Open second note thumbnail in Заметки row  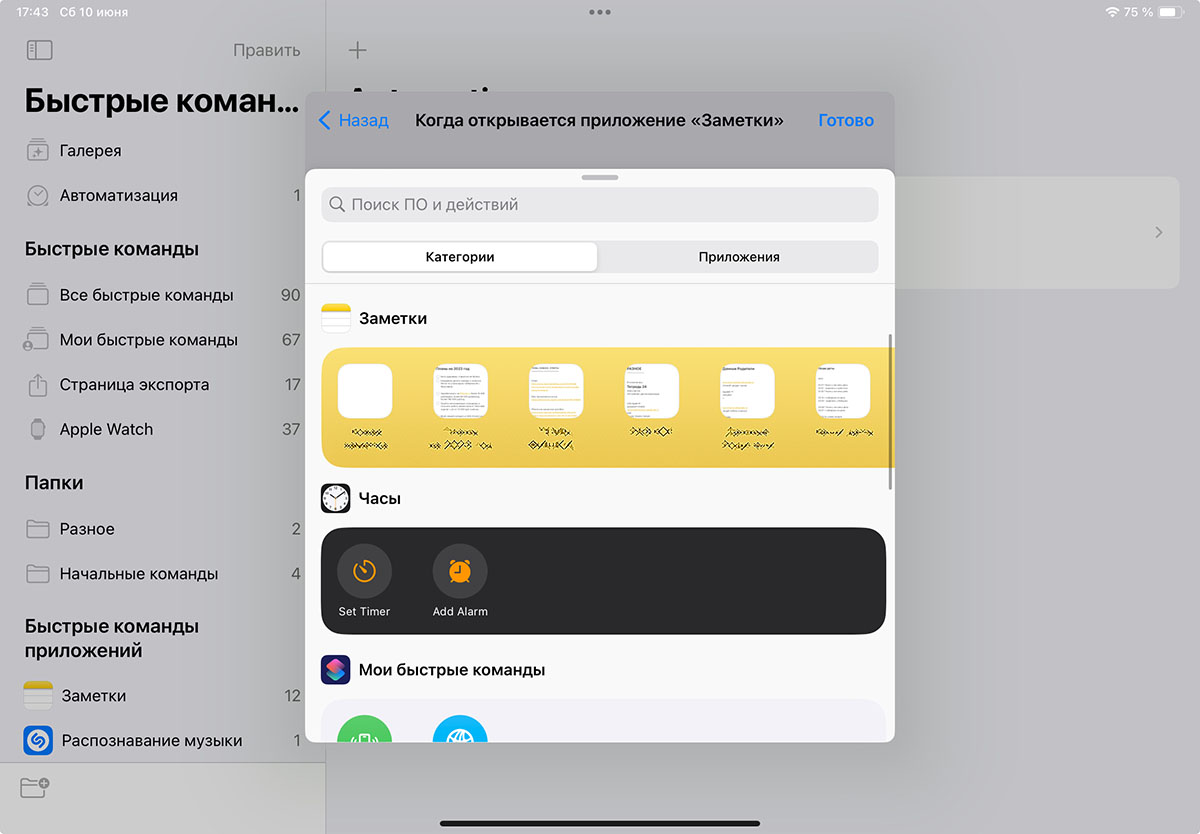pyautogui.click(x=461, y=391)
